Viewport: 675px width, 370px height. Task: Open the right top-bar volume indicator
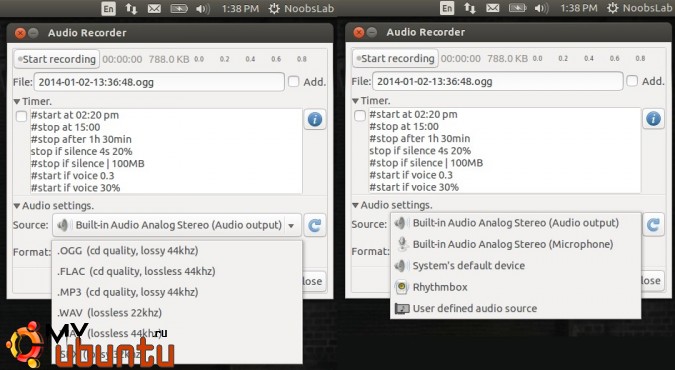pyautogui.click(x=541, y=8)
